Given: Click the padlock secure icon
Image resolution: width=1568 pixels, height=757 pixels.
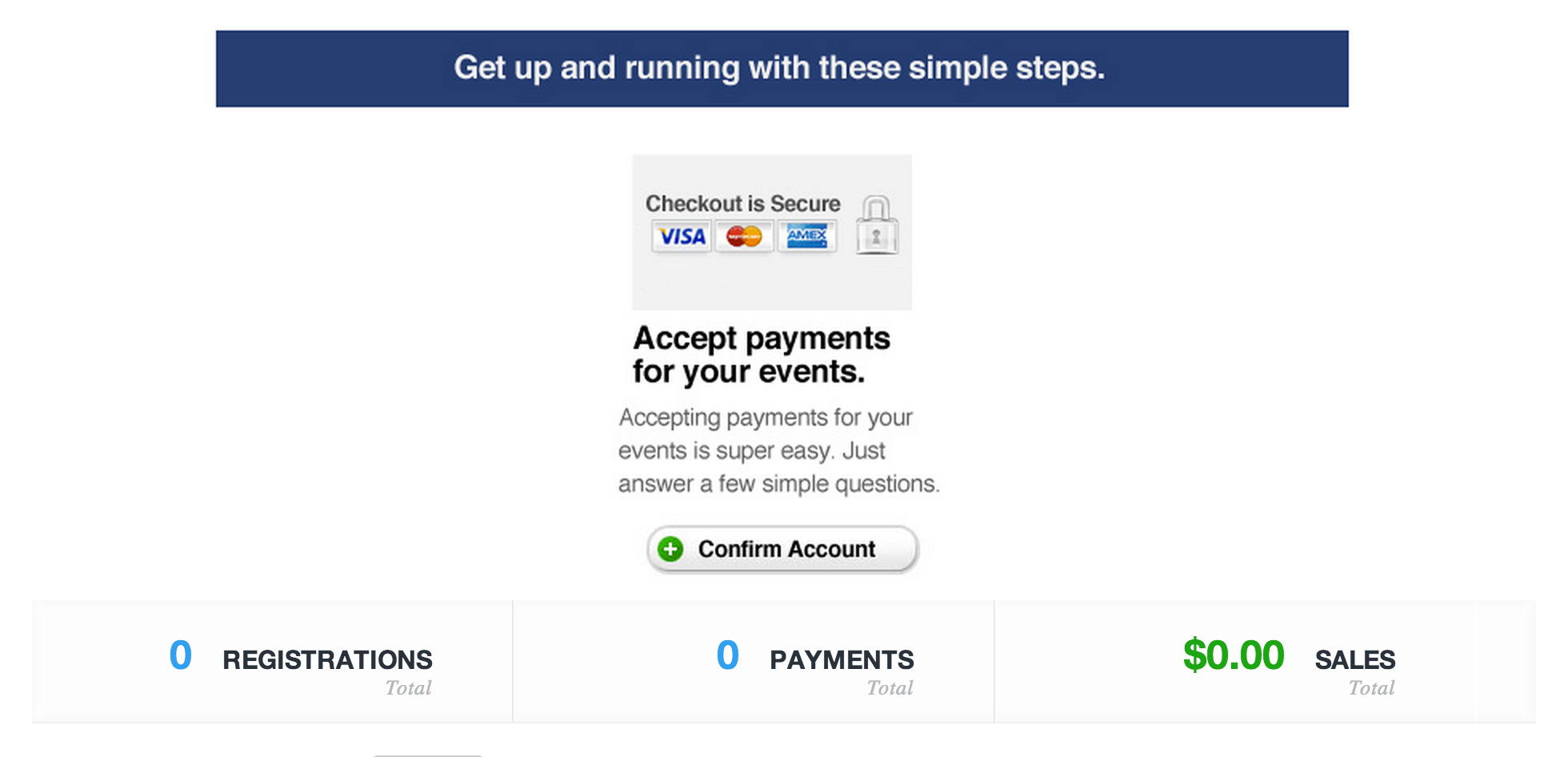Looking at the screenshot, I should click(877, 226).
